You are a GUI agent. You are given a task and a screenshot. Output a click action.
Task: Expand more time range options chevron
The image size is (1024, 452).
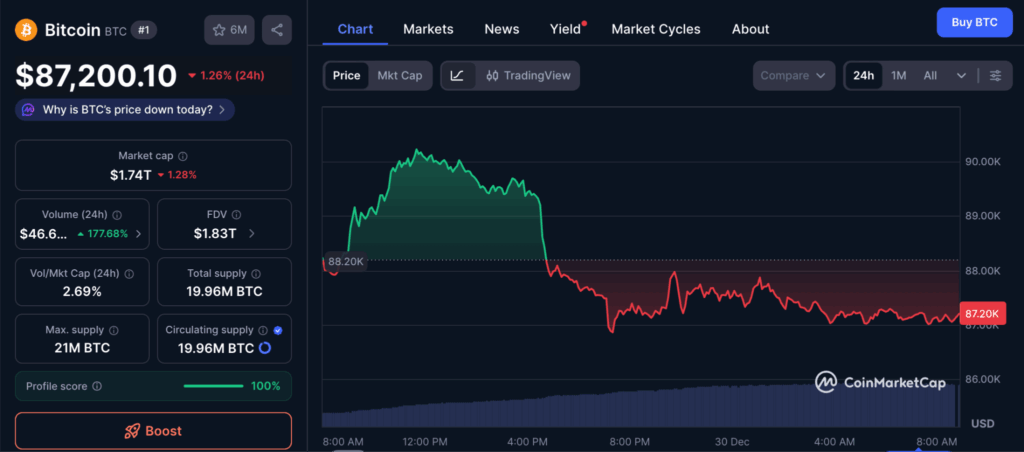[x=961, y=76]
